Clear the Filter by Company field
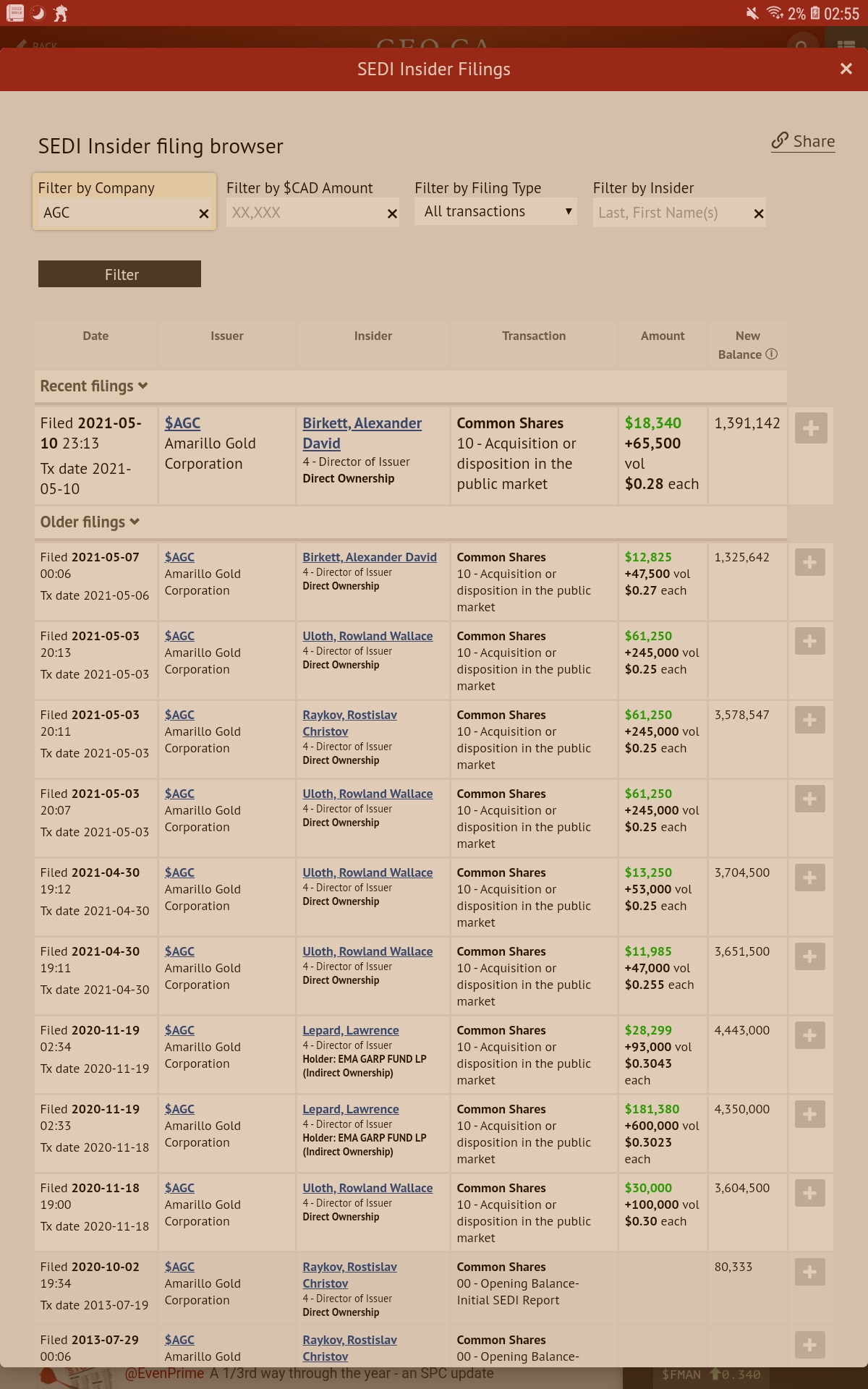 coord(204,213)
